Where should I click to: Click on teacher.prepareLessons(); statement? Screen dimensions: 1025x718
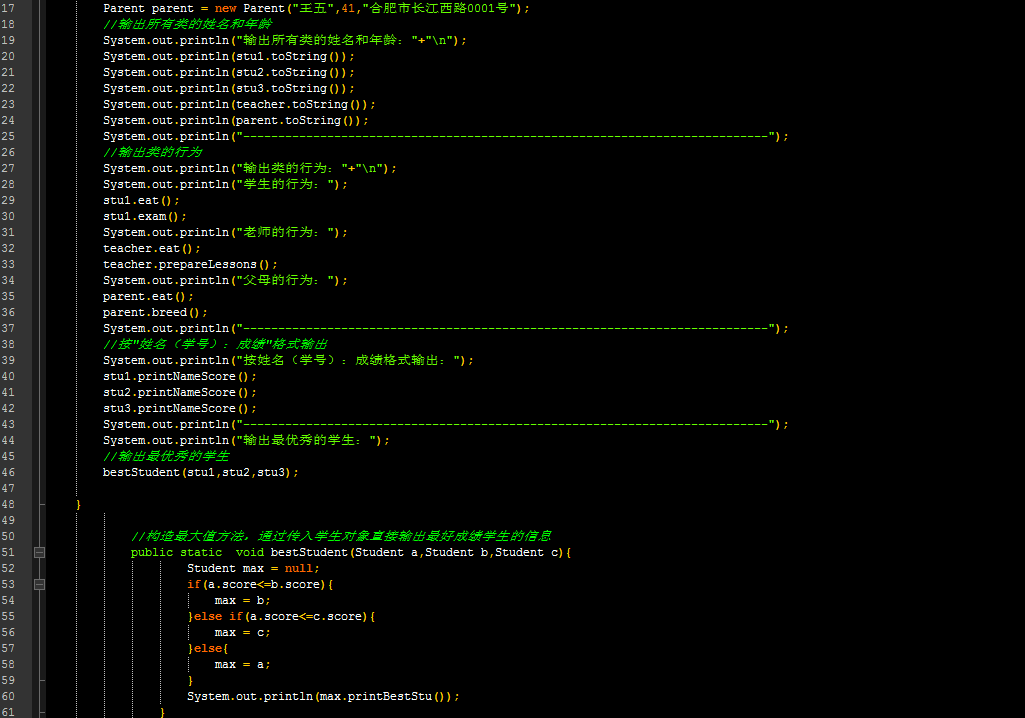190,265
